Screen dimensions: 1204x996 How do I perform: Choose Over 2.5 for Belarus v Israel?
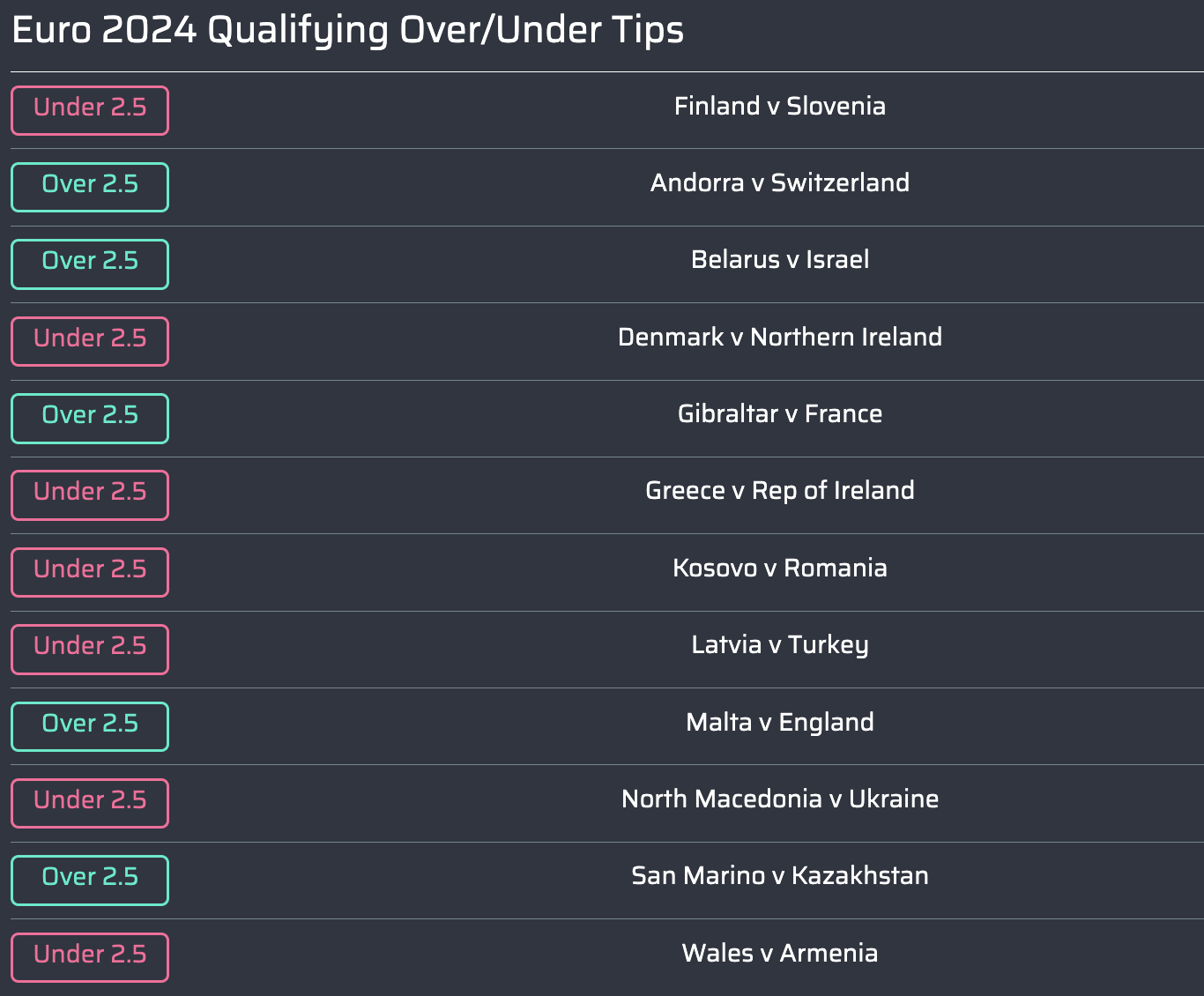pos(90,264)
